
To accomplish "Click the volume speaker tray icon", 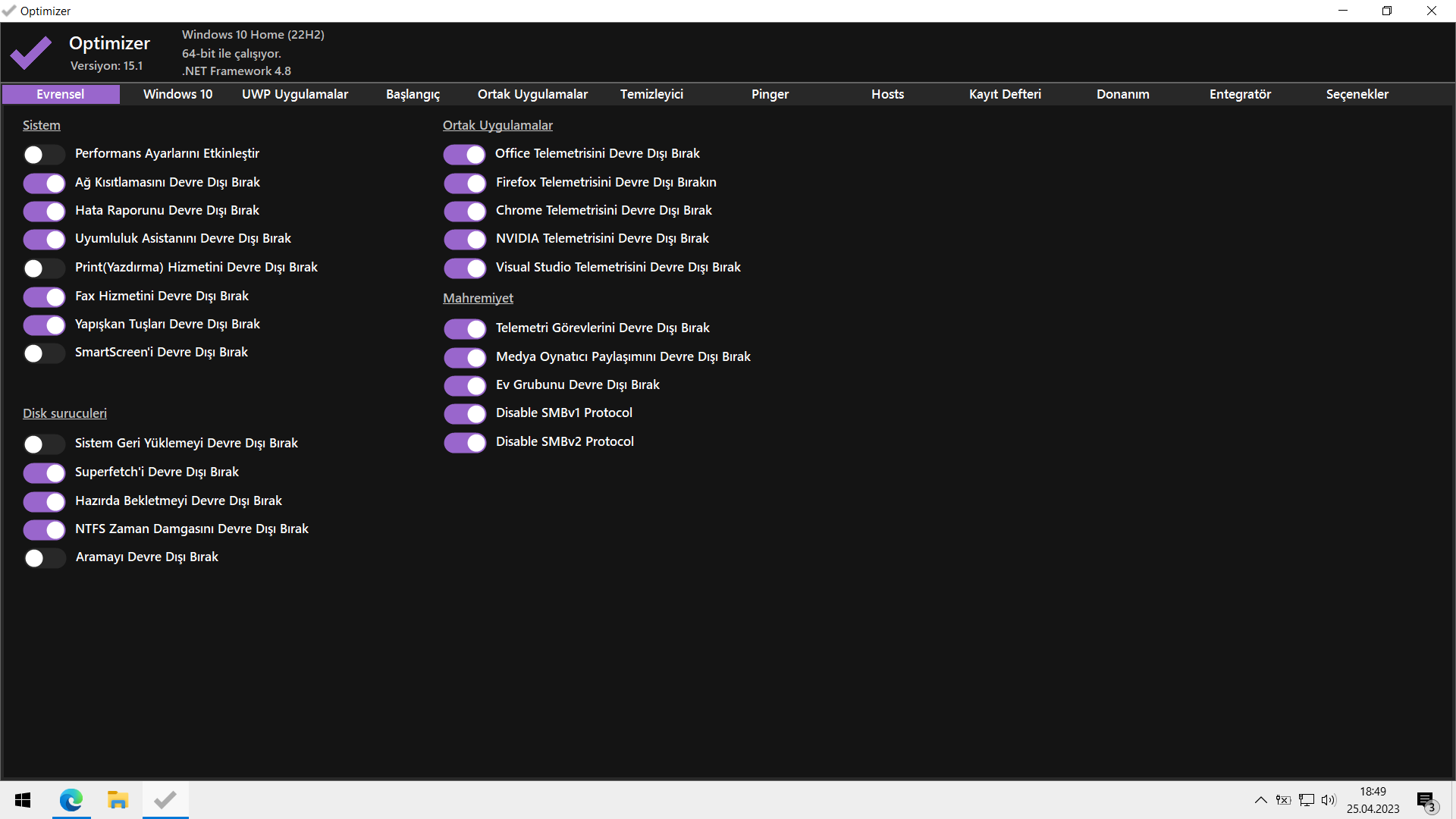I will pyautogui.click(x=1328, y=800).
